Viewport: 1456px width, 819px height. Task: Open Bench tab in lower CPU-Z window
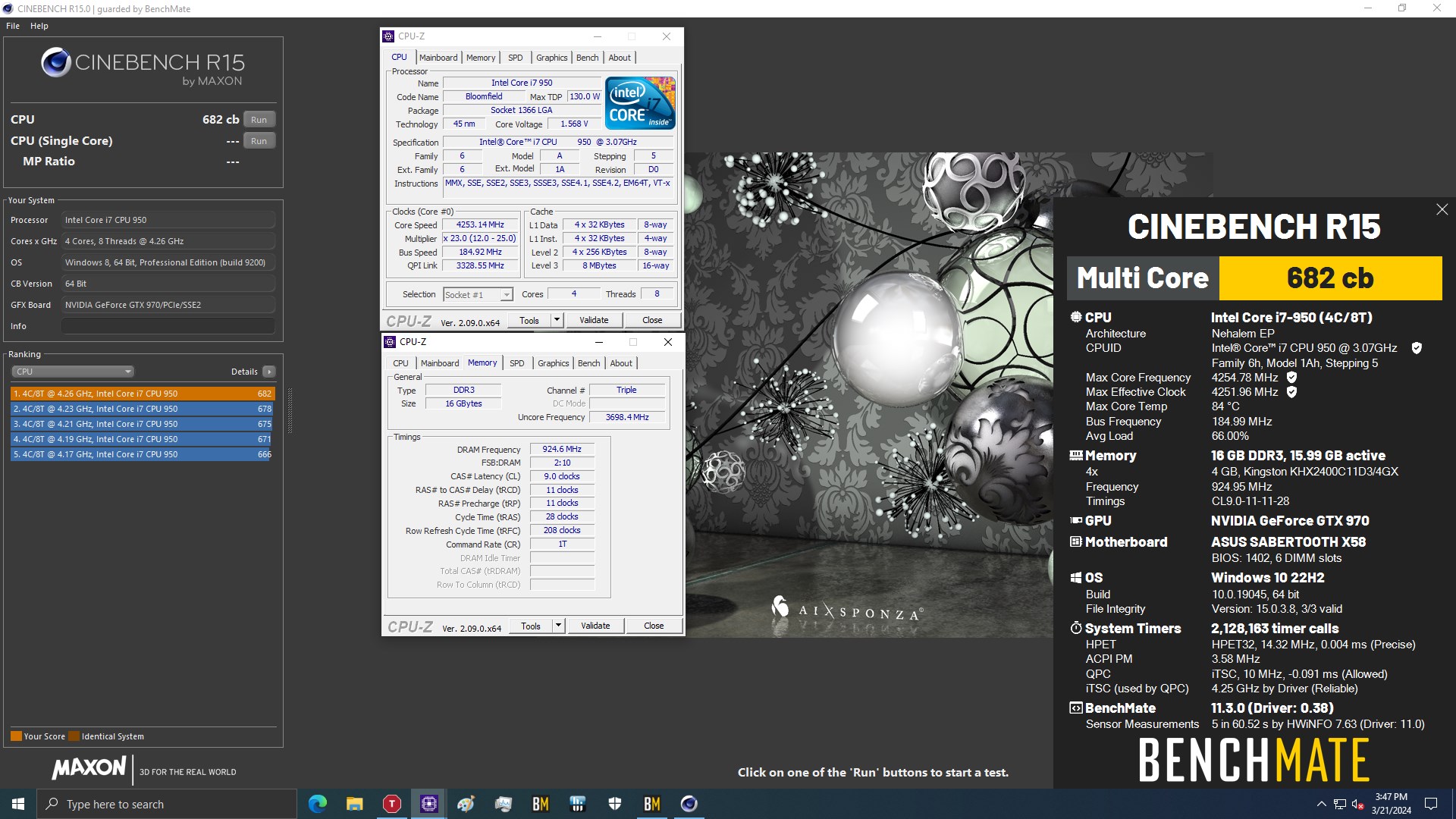(x=588, y=363)
